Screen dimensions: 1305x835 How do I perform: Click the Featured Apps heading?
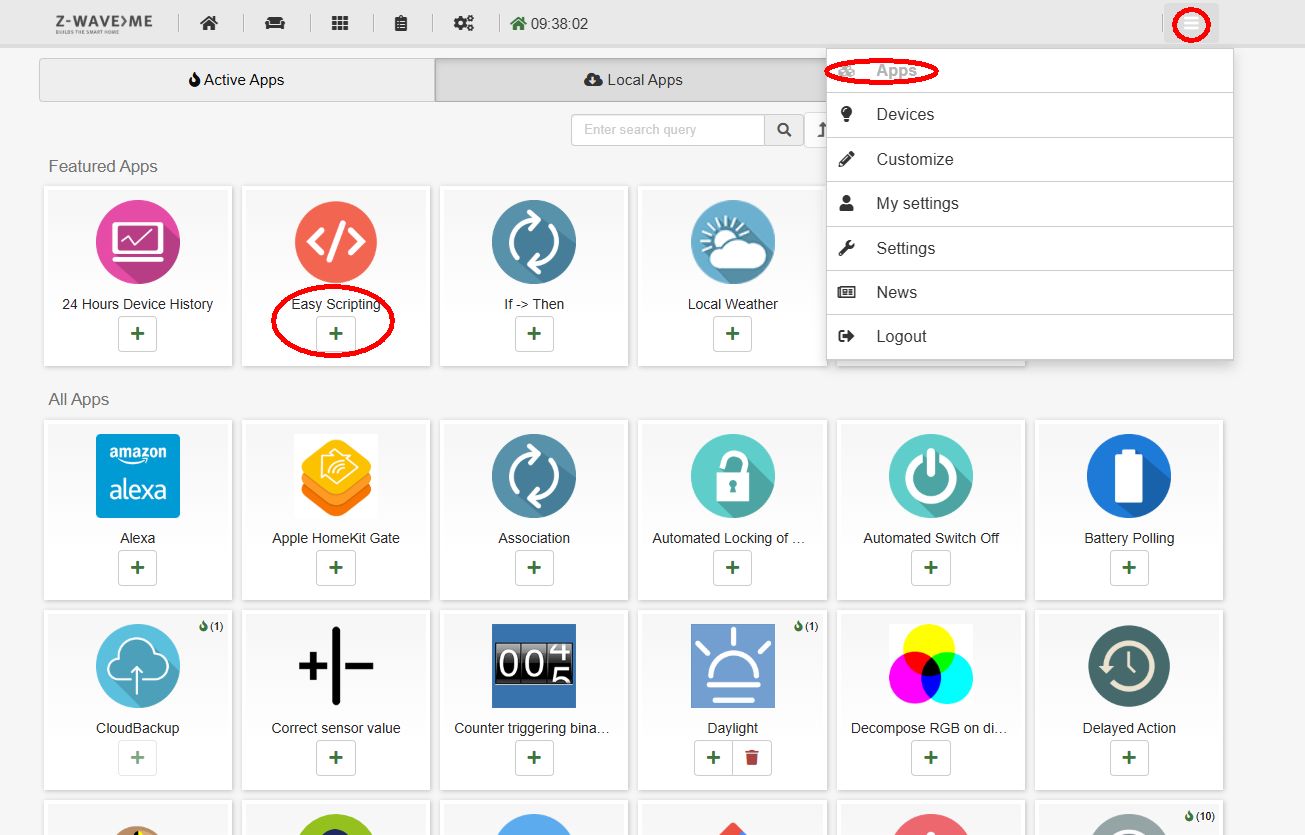(x=103, y=166)
